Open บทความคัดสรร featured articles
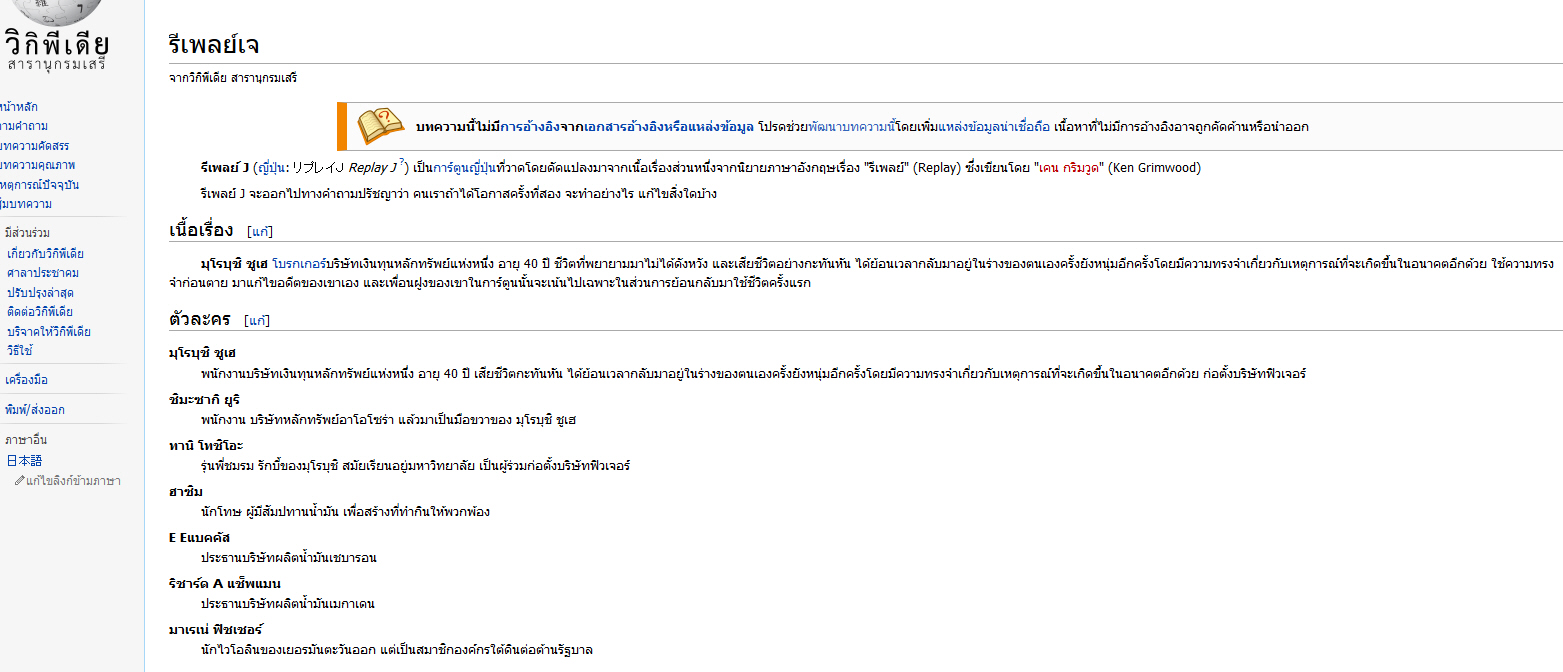The width and height of the screenshot is (1563, 672). pyautogui.click(x=35, y=146)
